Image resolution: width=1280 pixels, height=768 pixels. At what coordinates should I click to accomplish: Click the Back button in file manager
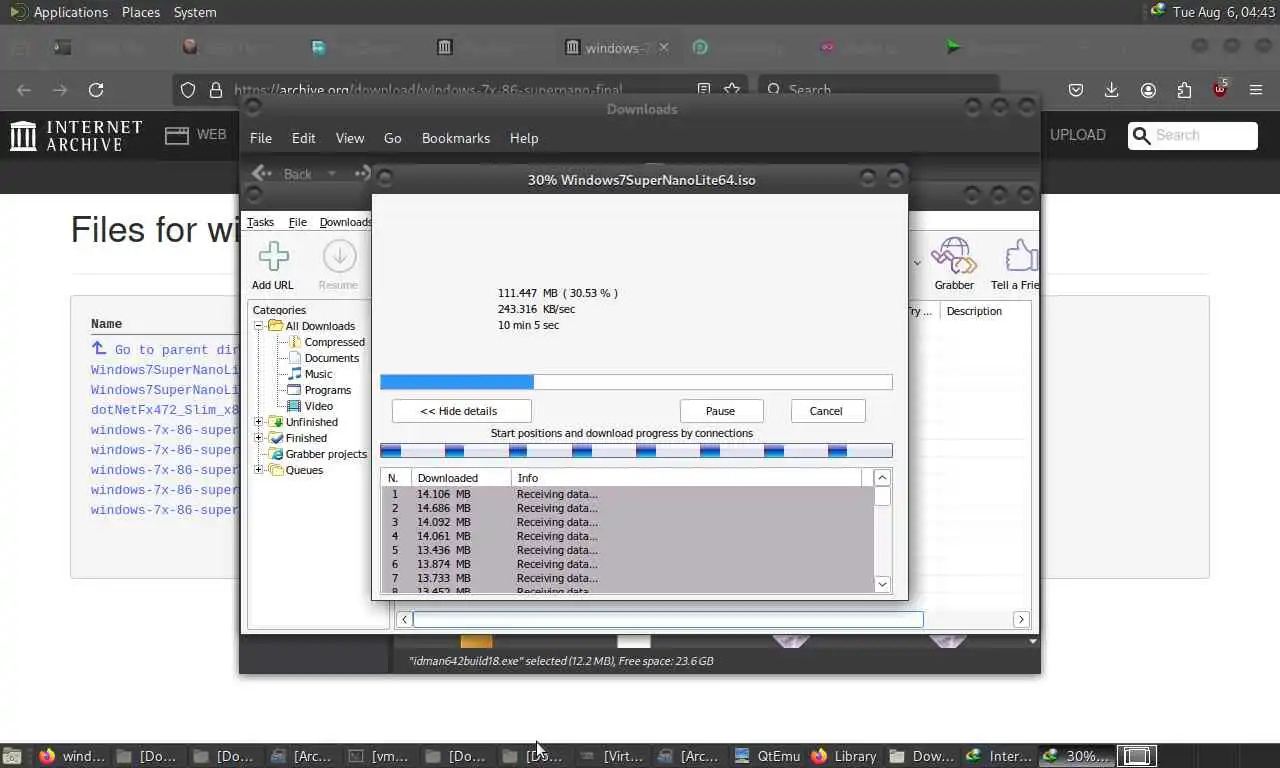pyautogui.click(x=283, y=174)
